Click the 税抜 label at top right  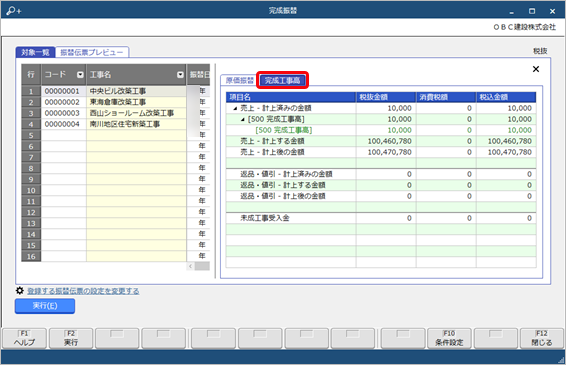(x=540, y=51)
